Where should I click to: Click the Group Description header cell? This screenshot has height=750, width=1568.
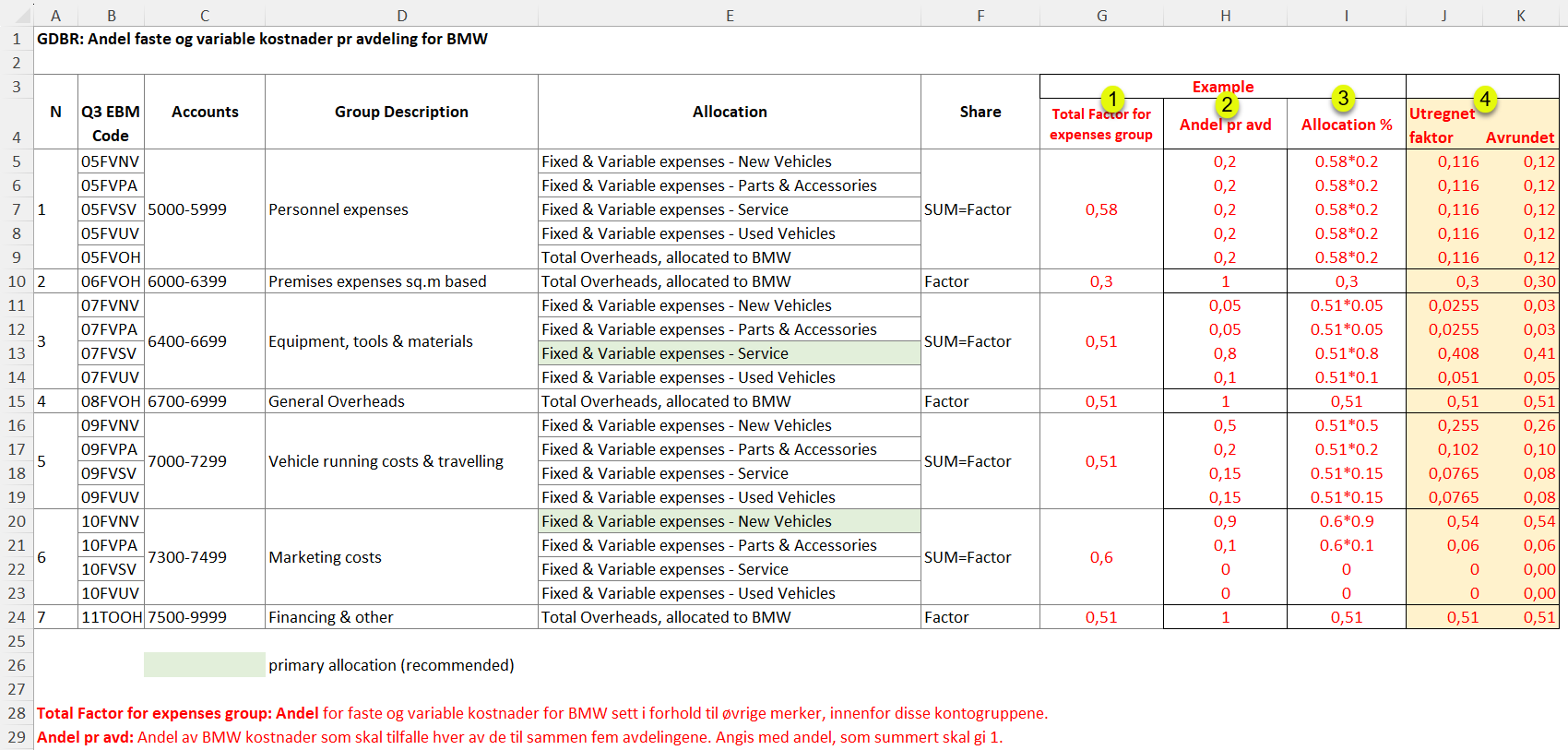(x=401, y=112)
